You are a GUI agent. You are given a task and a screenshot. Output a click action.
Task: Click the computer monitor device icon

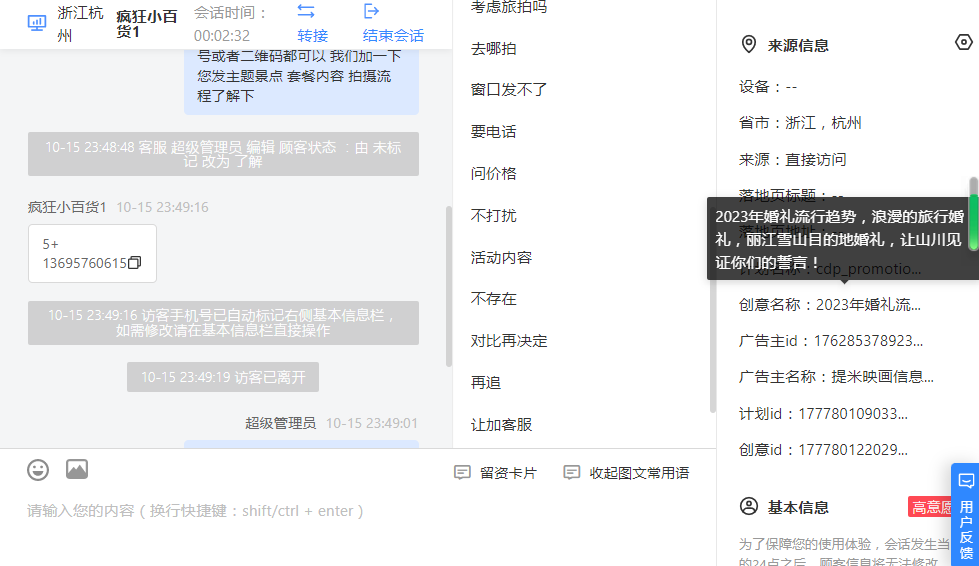click(x=37, y=24)
